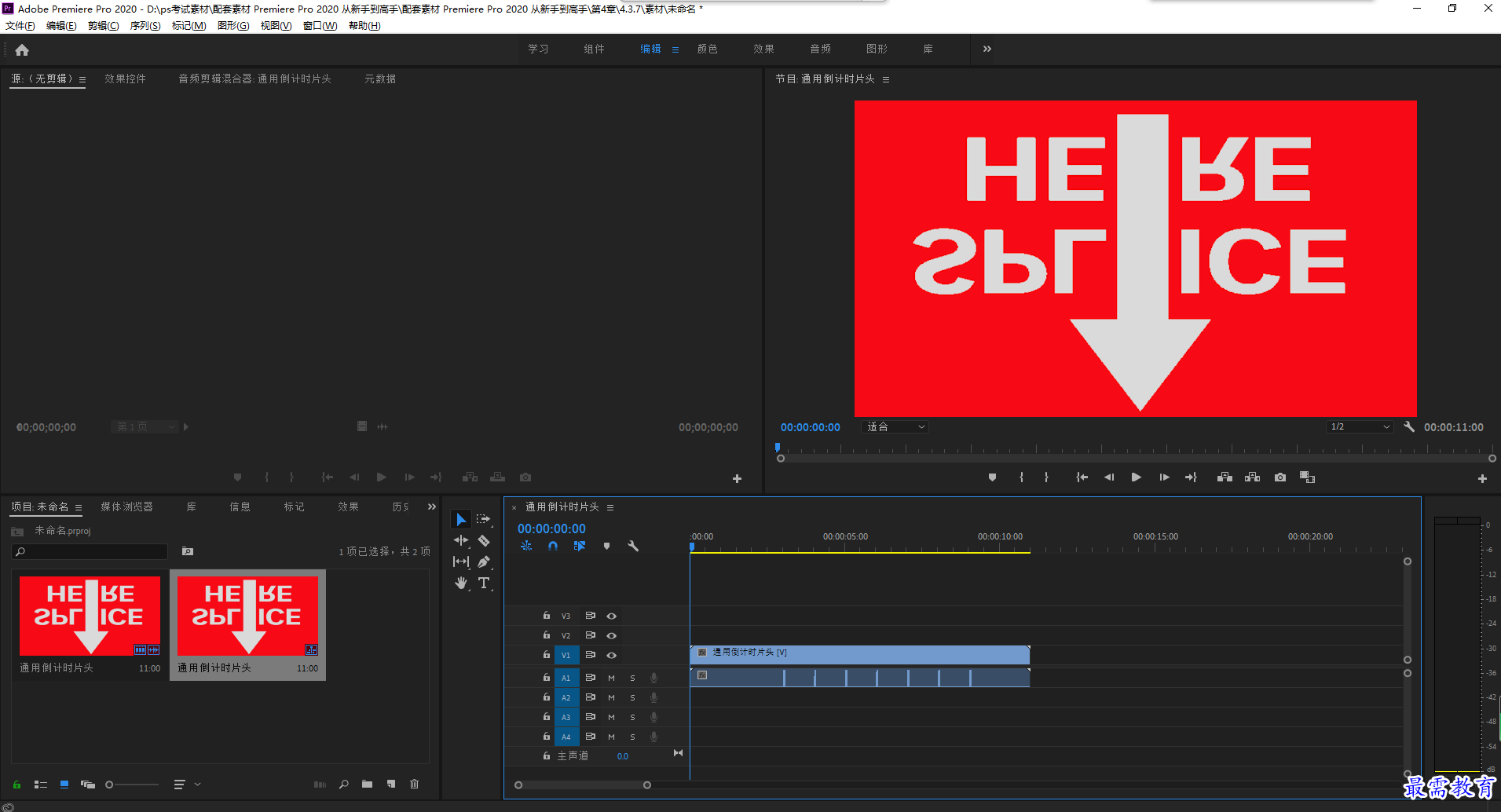The image size is (1501, 812).
Task: Mute track A1
Action: pos(611,678)
